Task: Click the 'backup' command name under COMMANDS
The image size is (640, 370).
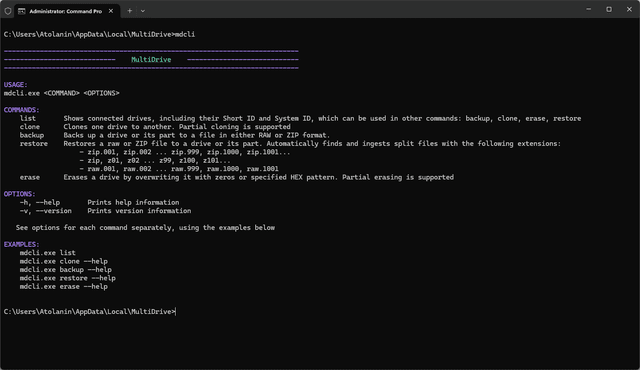Action: click(x=32, y=135)
